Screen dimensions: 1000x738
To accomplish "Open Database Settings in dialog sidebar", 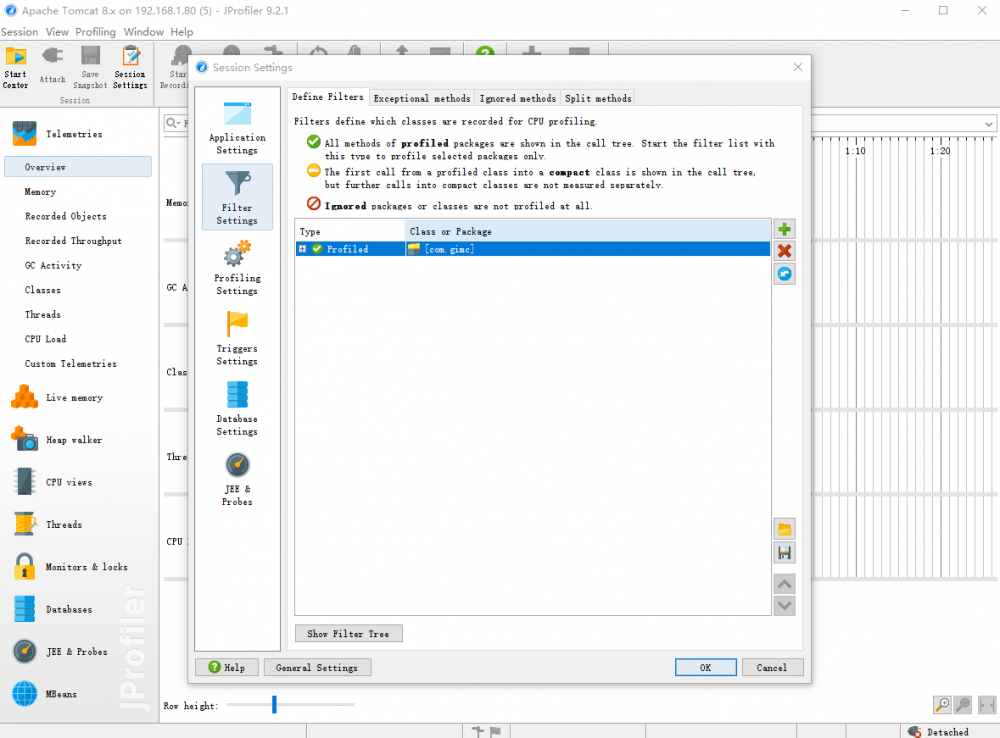I will pos(237,408).
